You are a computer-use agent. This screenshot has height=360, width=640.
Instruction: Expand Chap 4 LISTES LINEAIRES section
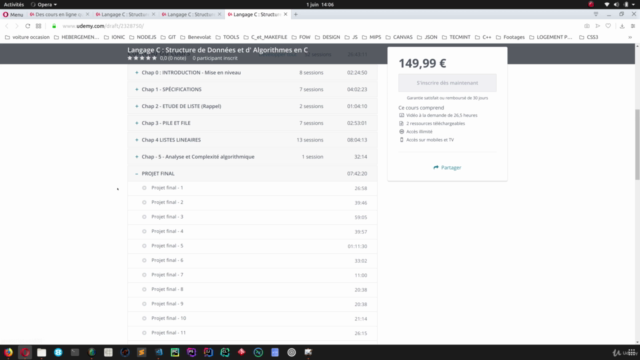point(252,140)
